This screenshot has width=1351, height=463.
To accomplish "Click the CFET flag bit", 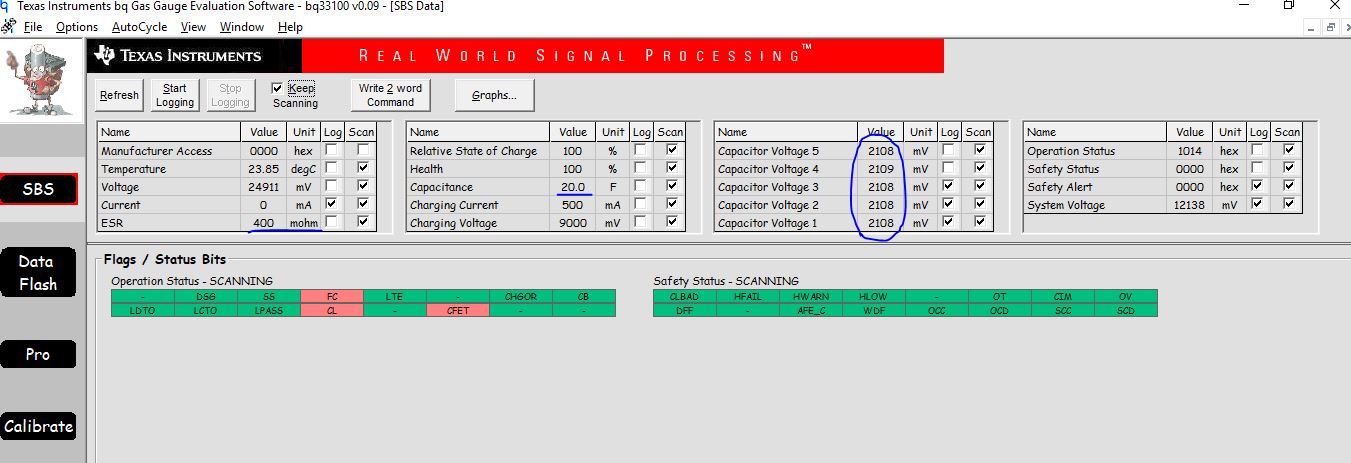I will tap(457, 310).
